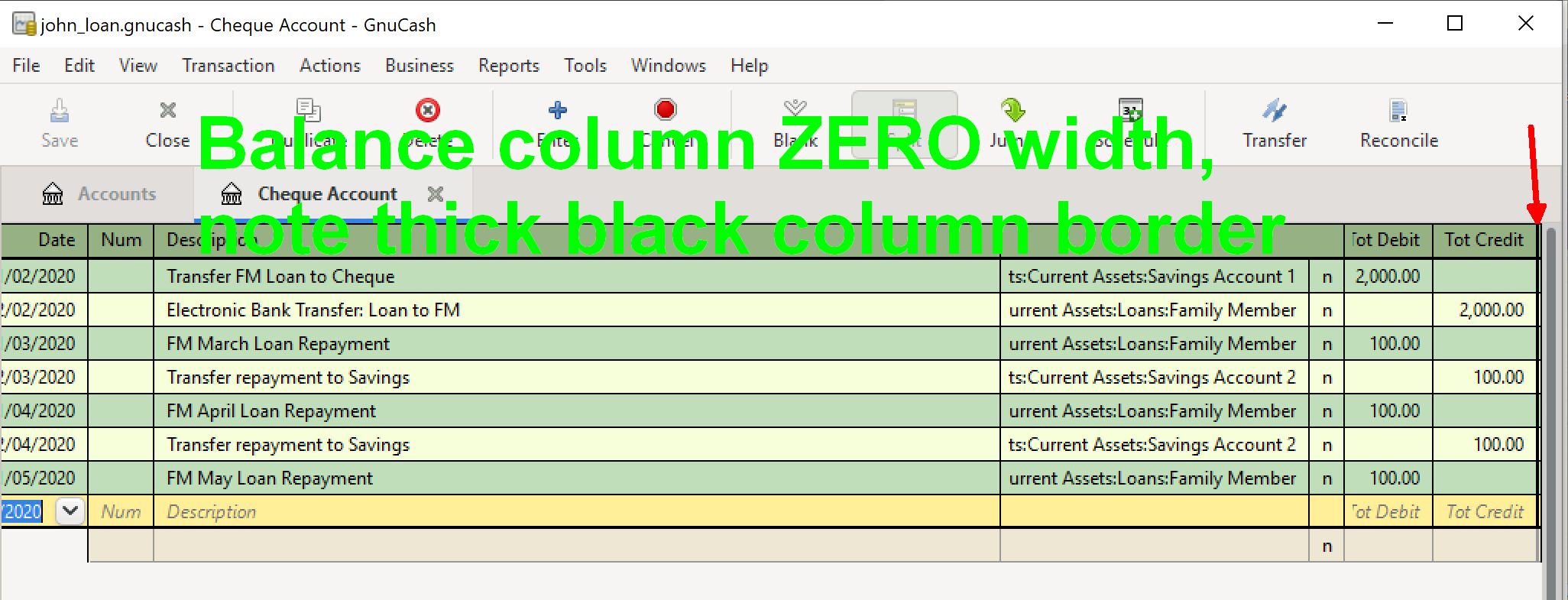Click Savings Account 1 transfer cell
This screenshot has width=1568, height=600.
click(x=1154, y=277)
